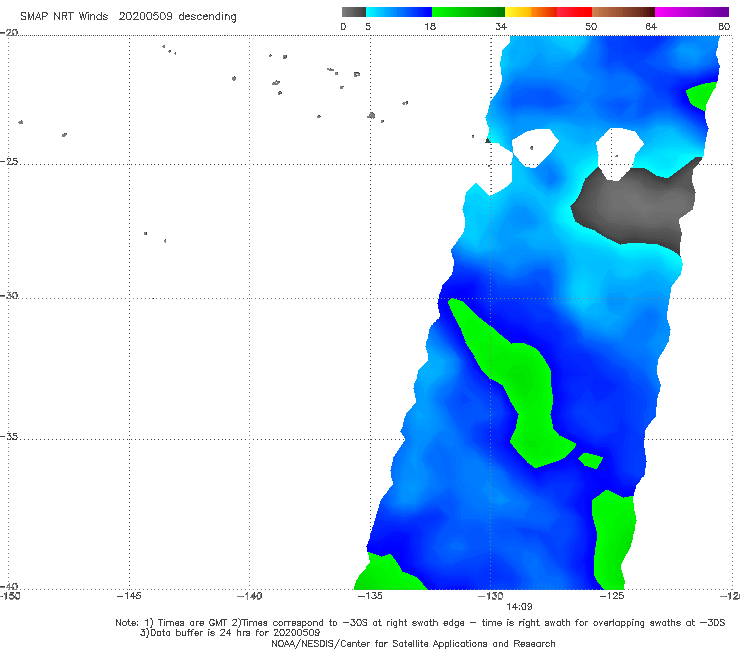Pick the cyan-to-blue segment of the color bar

click(399, 12)
